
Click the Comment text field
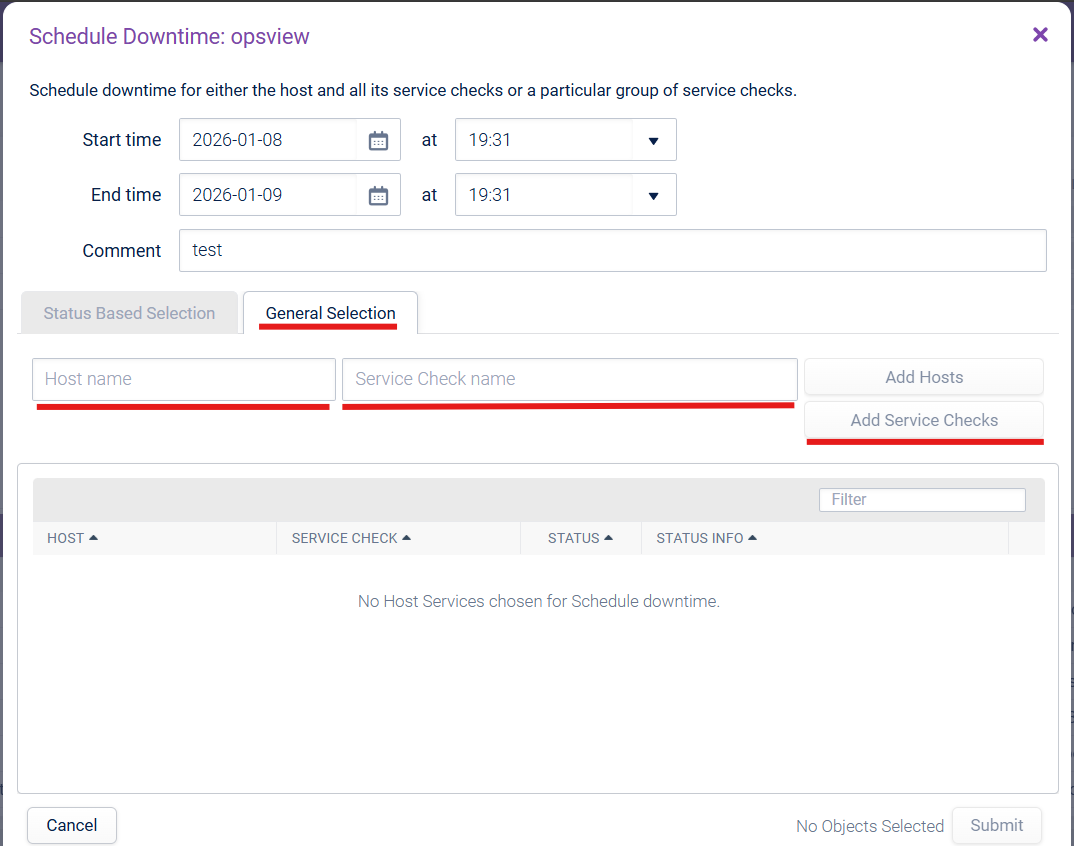pos(612,250)
